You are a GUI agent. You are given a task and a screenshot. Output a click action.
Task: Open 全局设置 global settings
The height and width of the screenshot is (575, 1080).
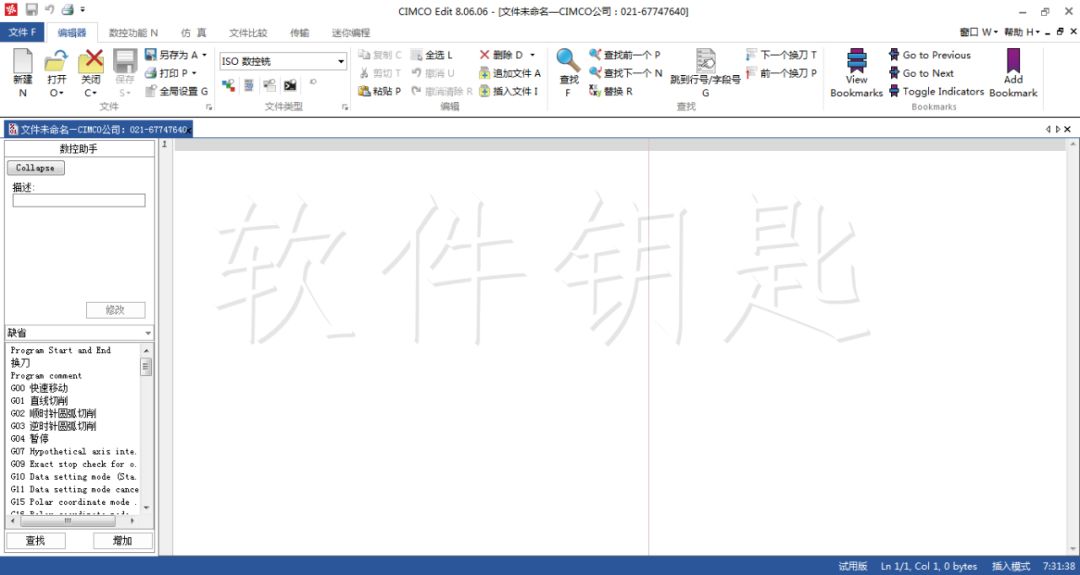176,91
